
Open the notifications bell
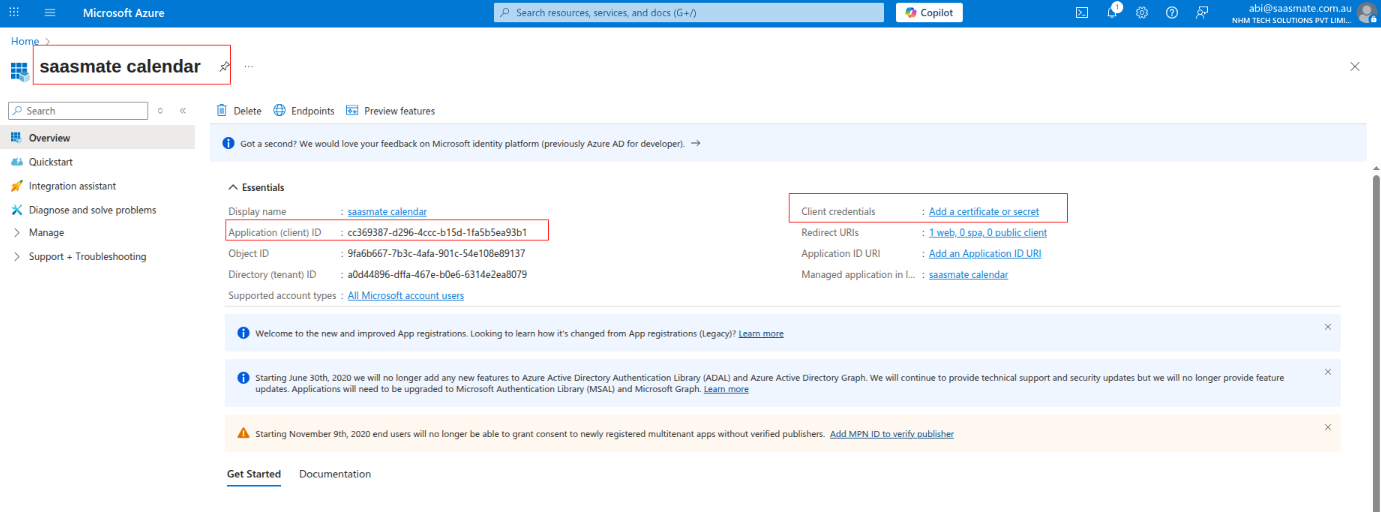1111,13
